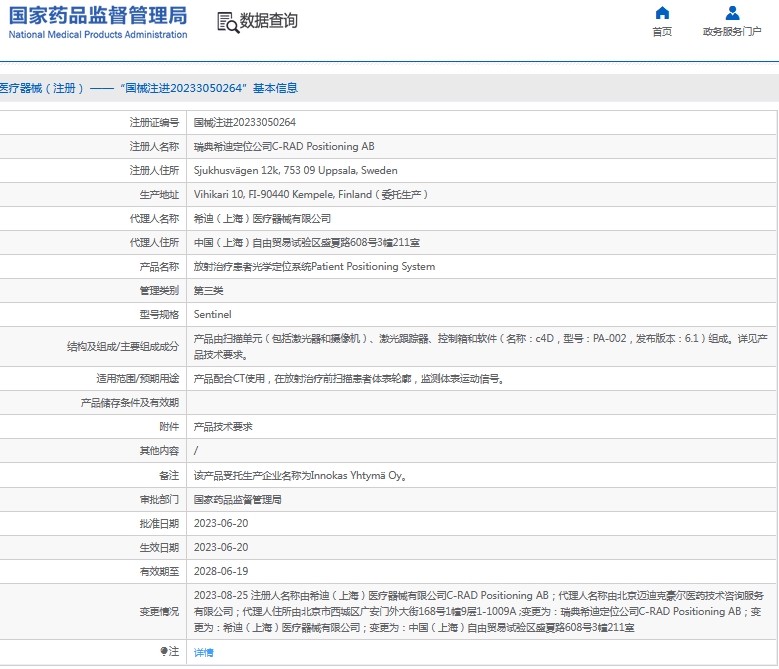
Task: Click 2023-06-20 in the 生效日期 row
Action: (221, 547)
